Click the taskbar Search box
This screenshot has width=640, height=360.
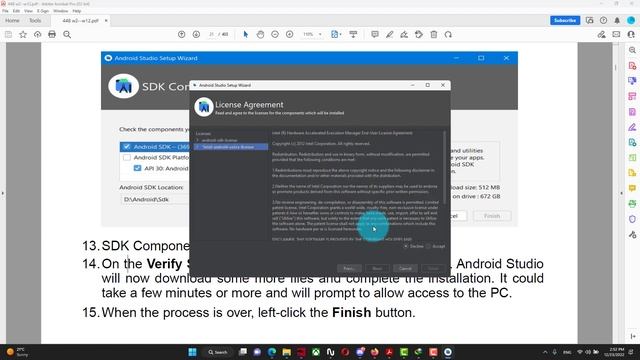218,352
